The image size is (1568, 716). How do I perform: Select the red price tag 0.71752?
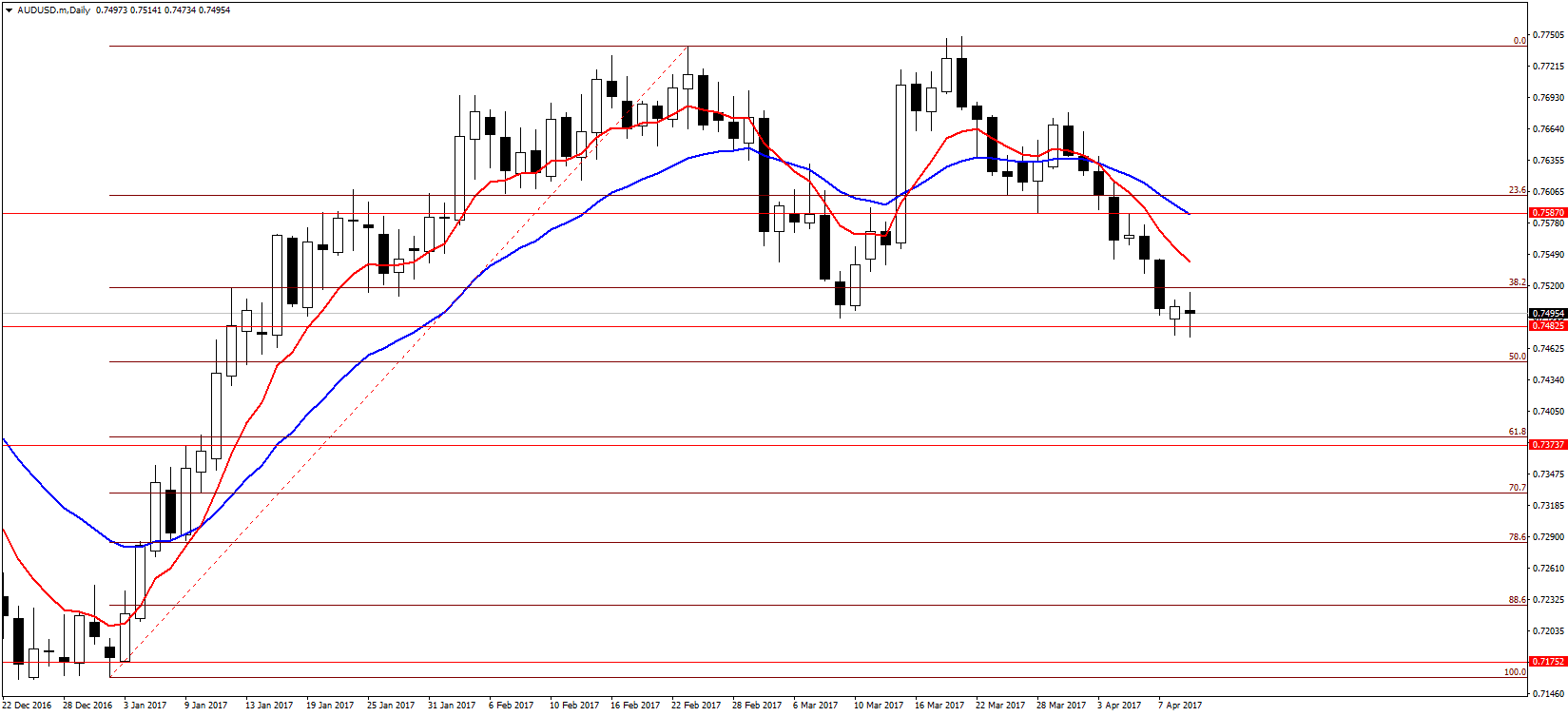point(1547,661)
